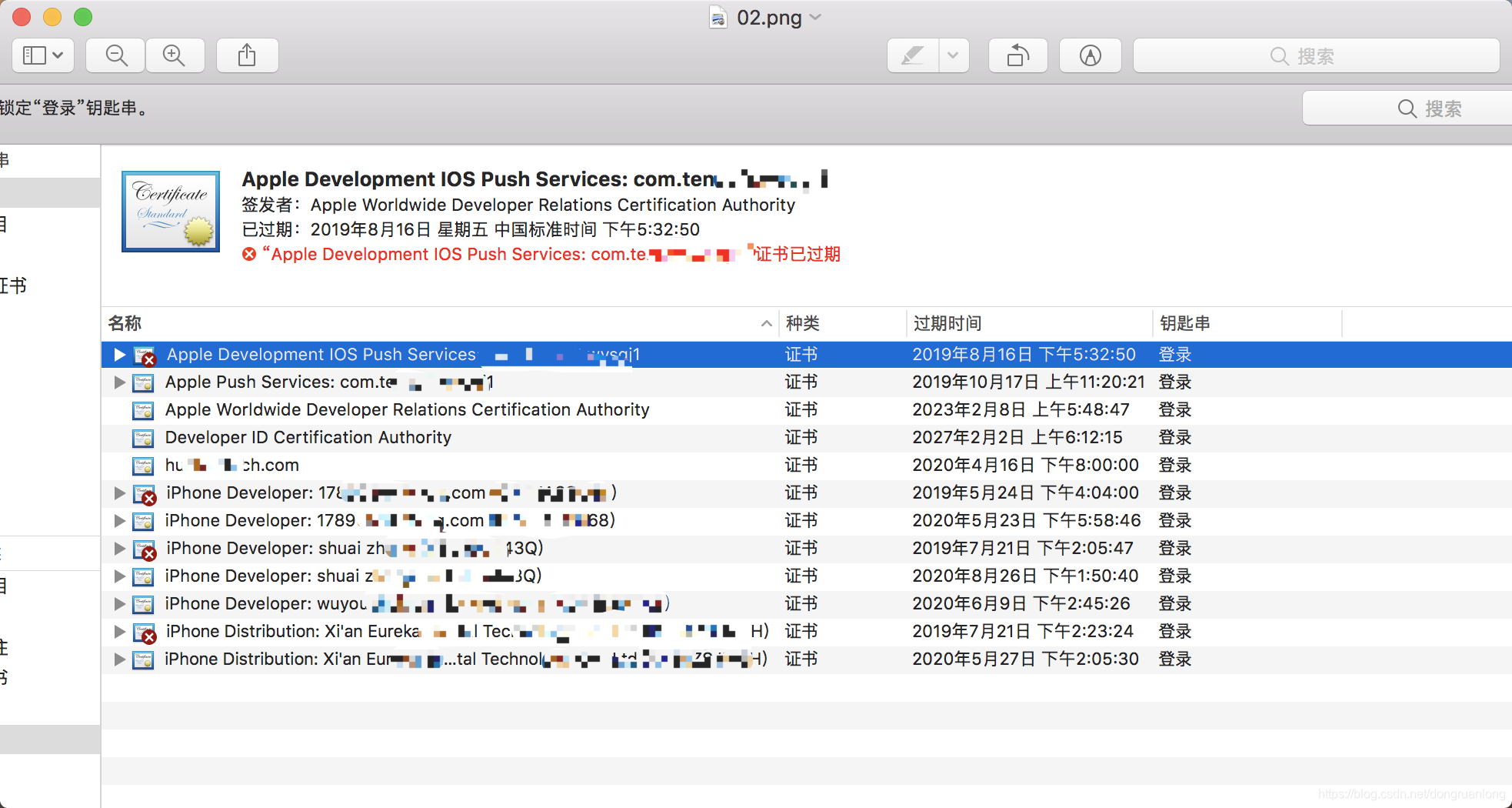The image size is (1512, 808).
Task: Expand the iPhone Distribution 2019年7月21日 row
Action: pyautogui.click(x=119, y=632)
